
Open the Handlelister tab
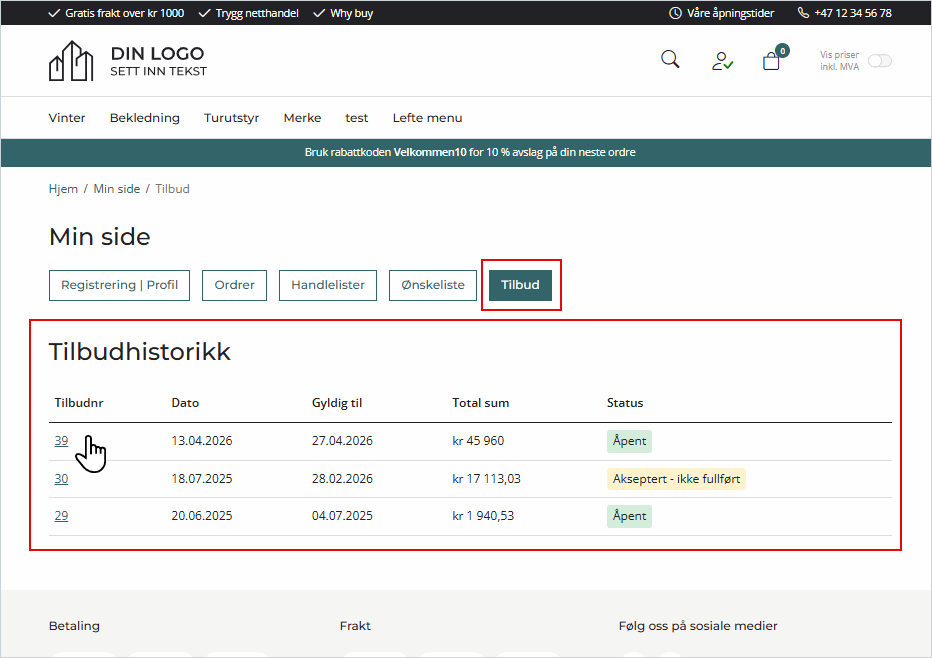[x=328, y=285]
